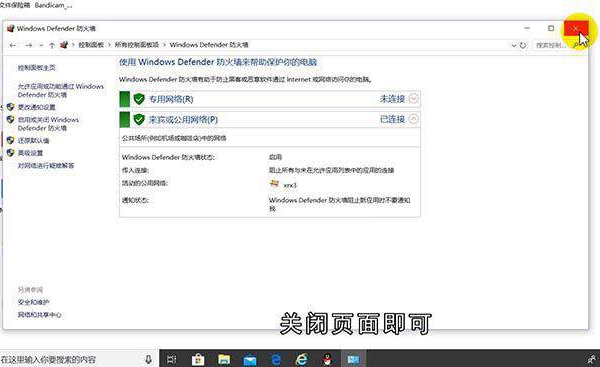This screenshot has height=367, width=600.
Task: Select Windows Defender 防火墙 breadcrumb
Action: [209, 45]
